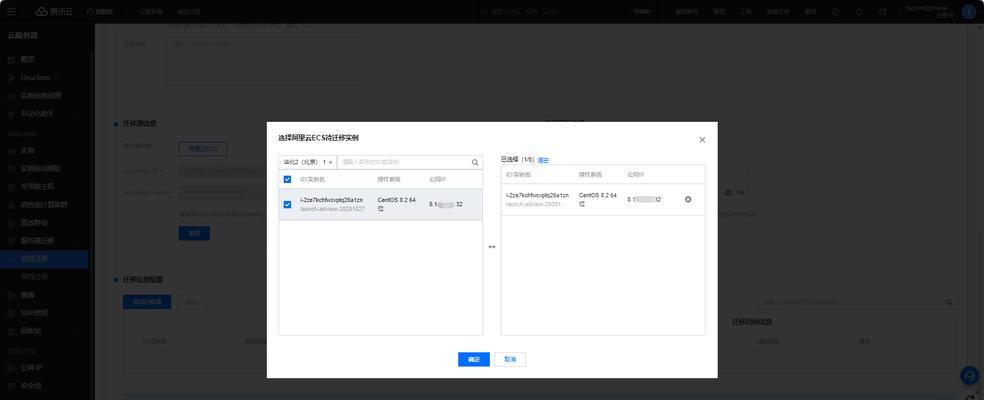Go to the console home icon
This screenshot has width=984, height=400.
pos(90,11)
